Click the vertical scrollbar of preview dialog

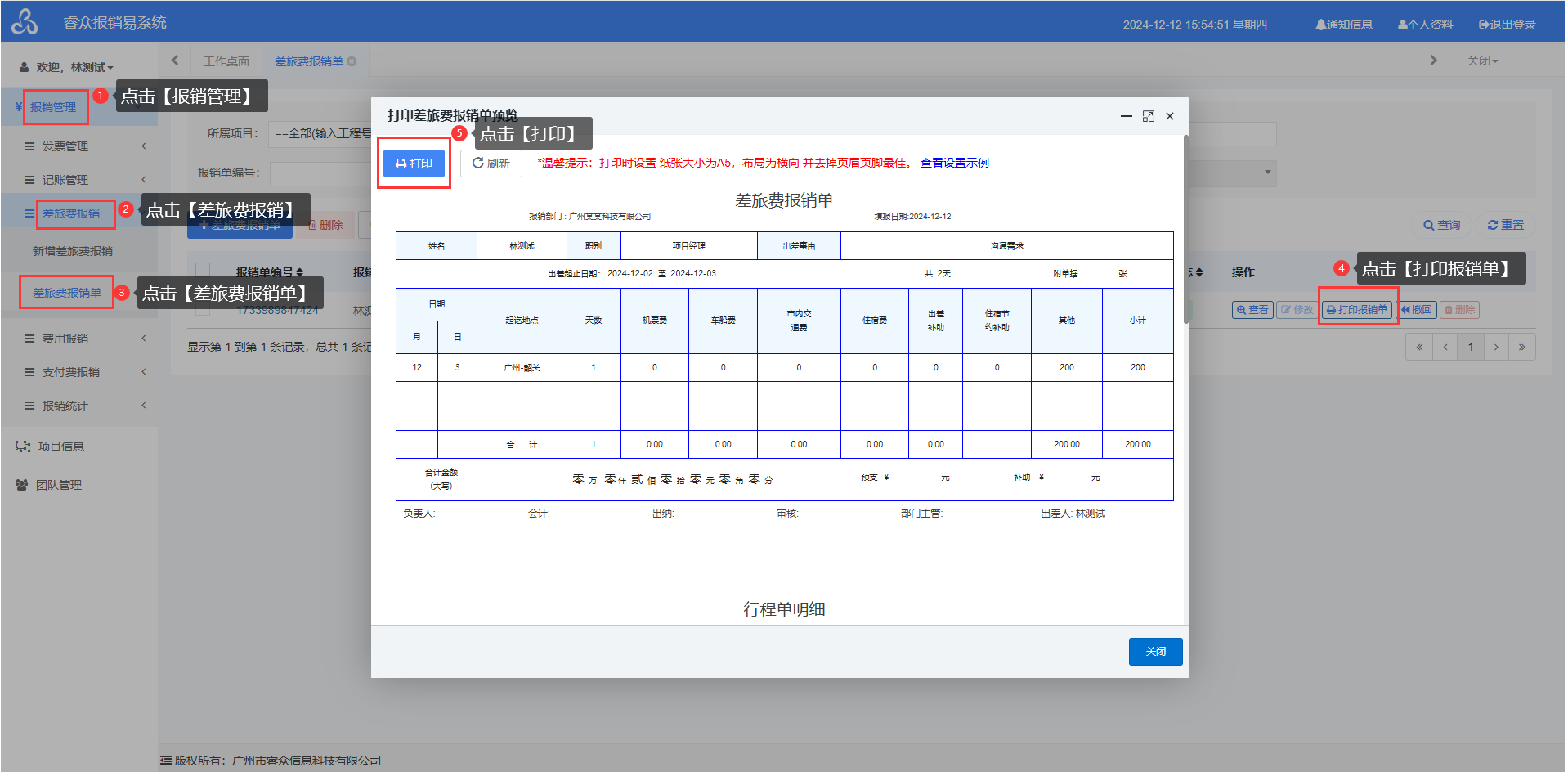[x=1186, y=229]
